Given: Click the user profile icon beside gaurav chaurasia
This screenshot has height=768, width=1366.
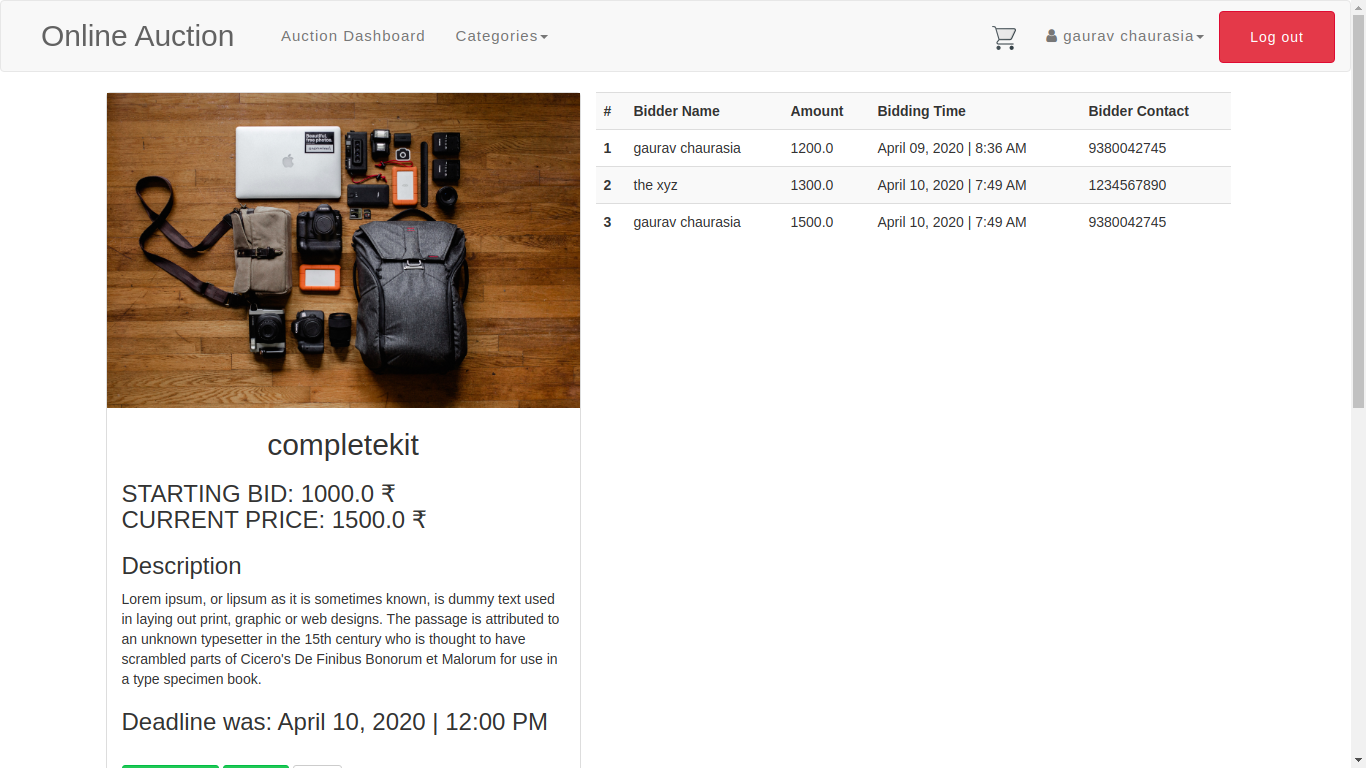Looking at the screenshot, I should [1051, 36].
